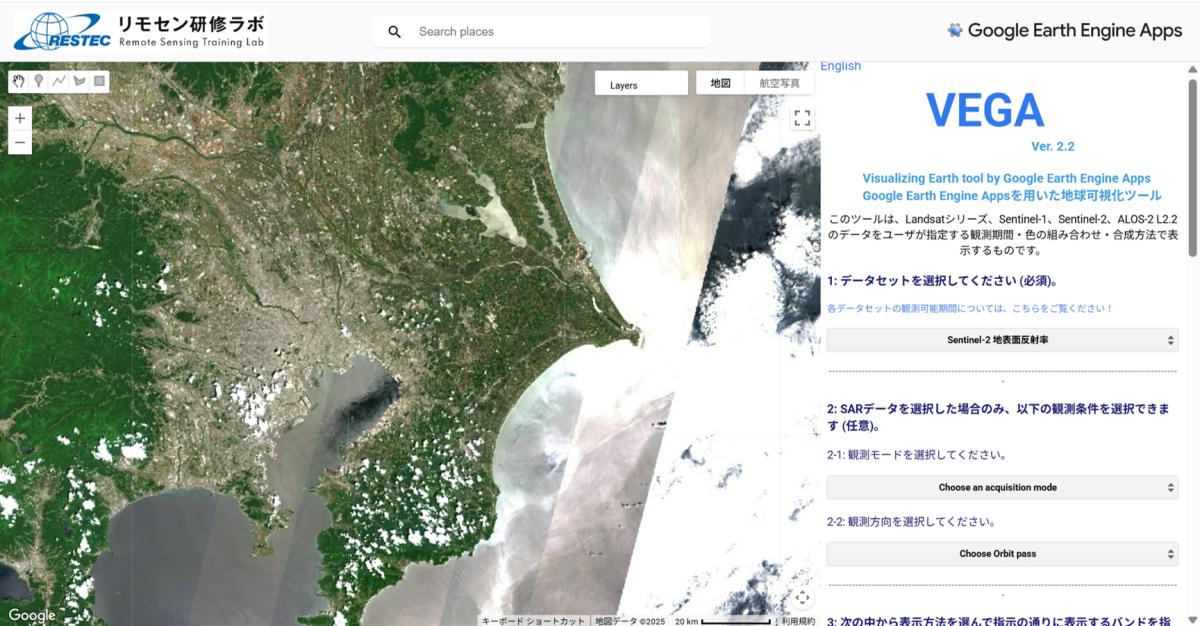Click the RESTEC Remote Sensing Lab logo
The image size is (1200, 626).
click(140, 32)
